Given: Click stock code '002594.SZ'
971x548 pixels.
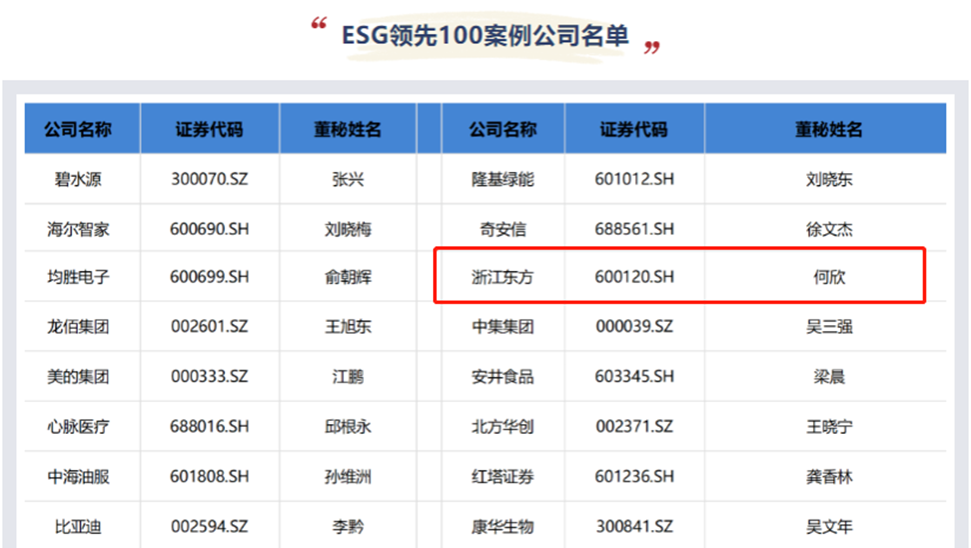Looking at the screenshot, I should [x=209, y=527].
